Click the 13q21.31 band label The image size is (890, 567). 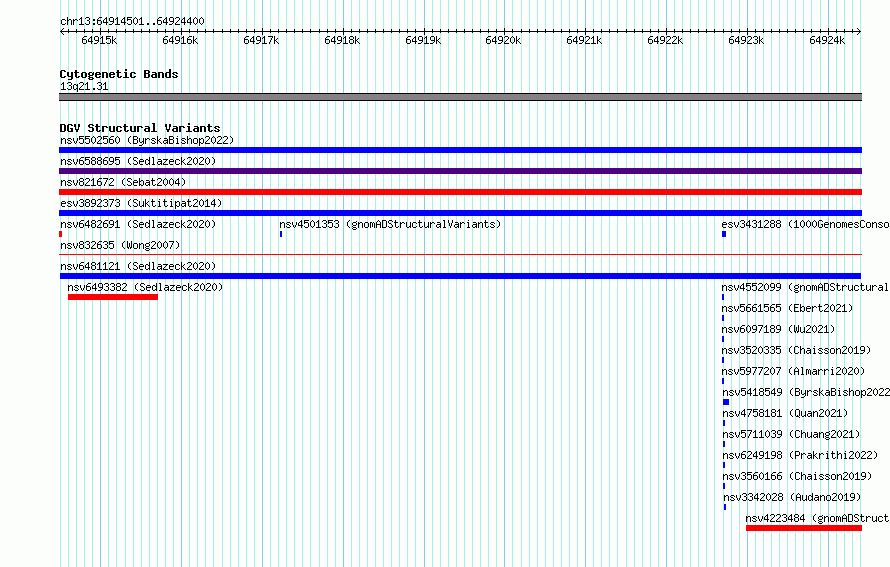(84, 86)
